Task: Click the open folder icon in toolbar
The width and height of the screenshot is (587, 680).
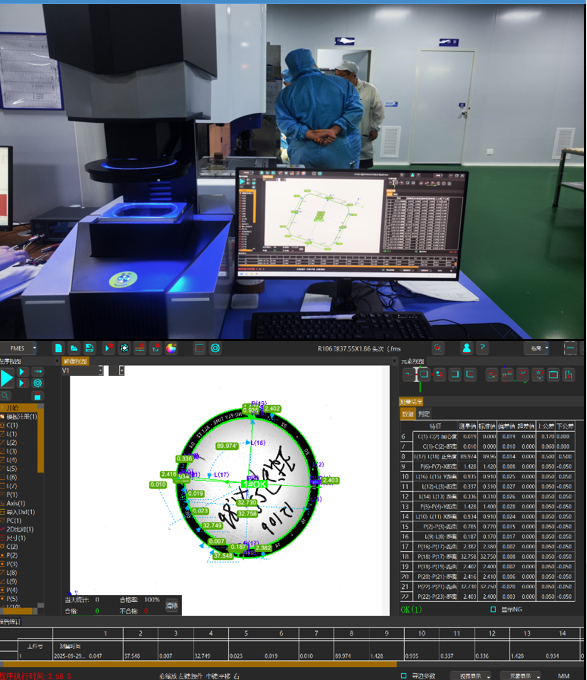Action: click(74, 348)
